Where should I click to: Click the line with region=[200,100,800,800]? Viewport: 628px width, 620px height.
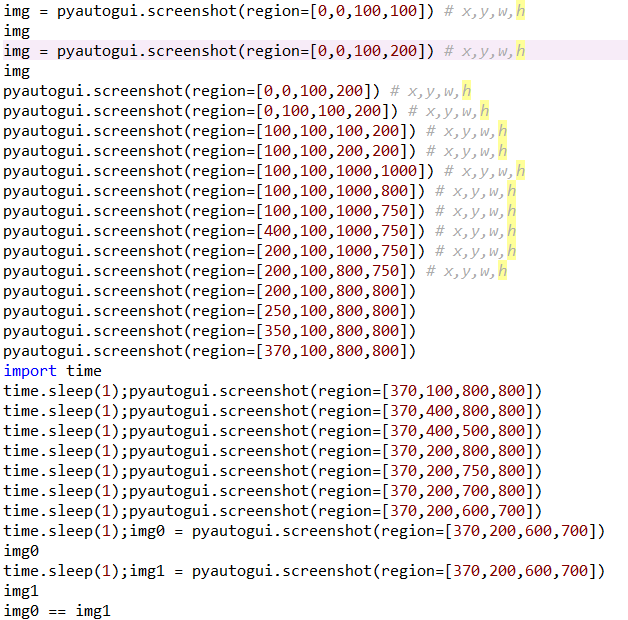[210, 291]
